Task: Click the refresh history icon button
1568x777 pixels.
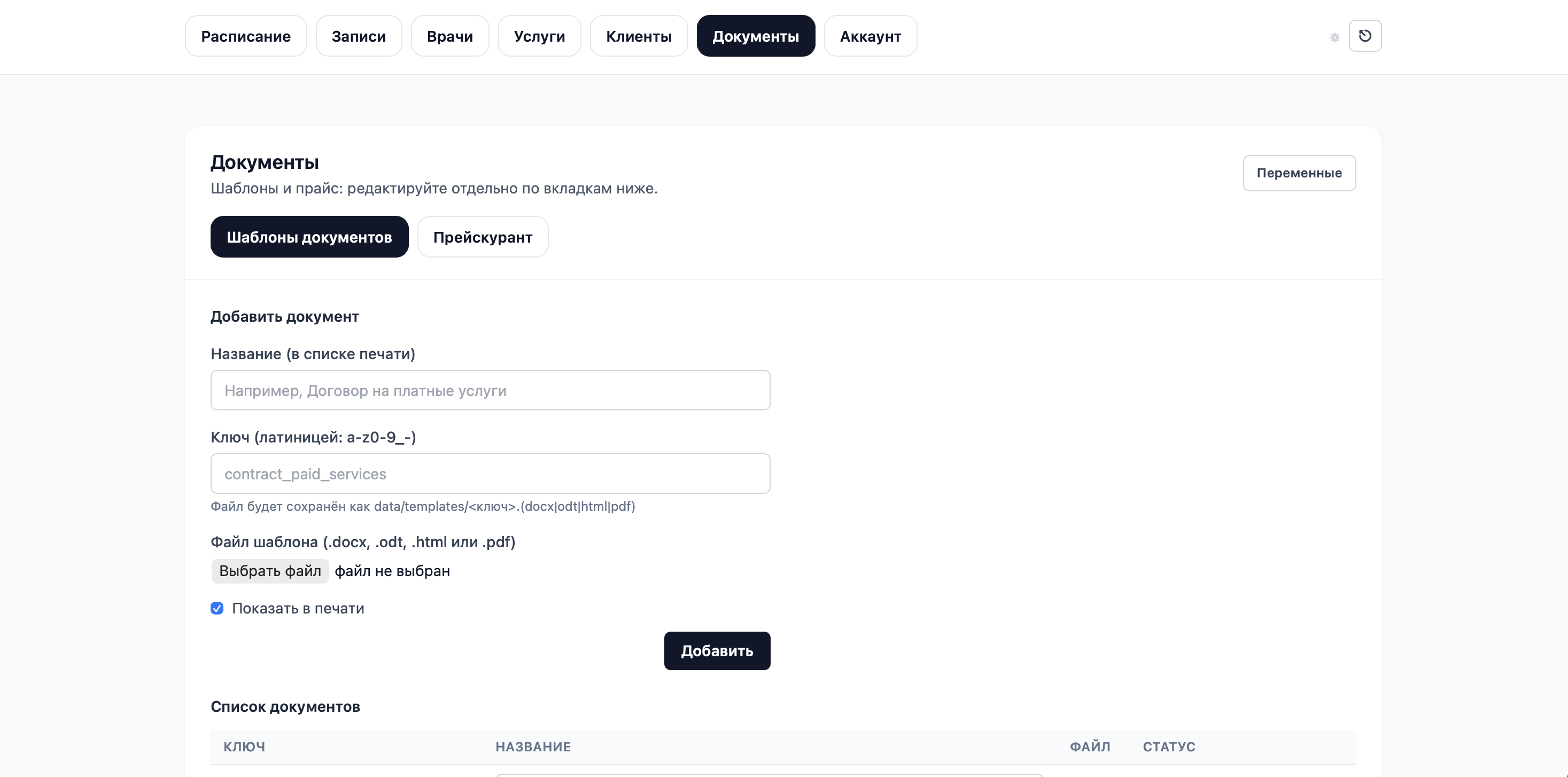Action: tap(1366, 36)
